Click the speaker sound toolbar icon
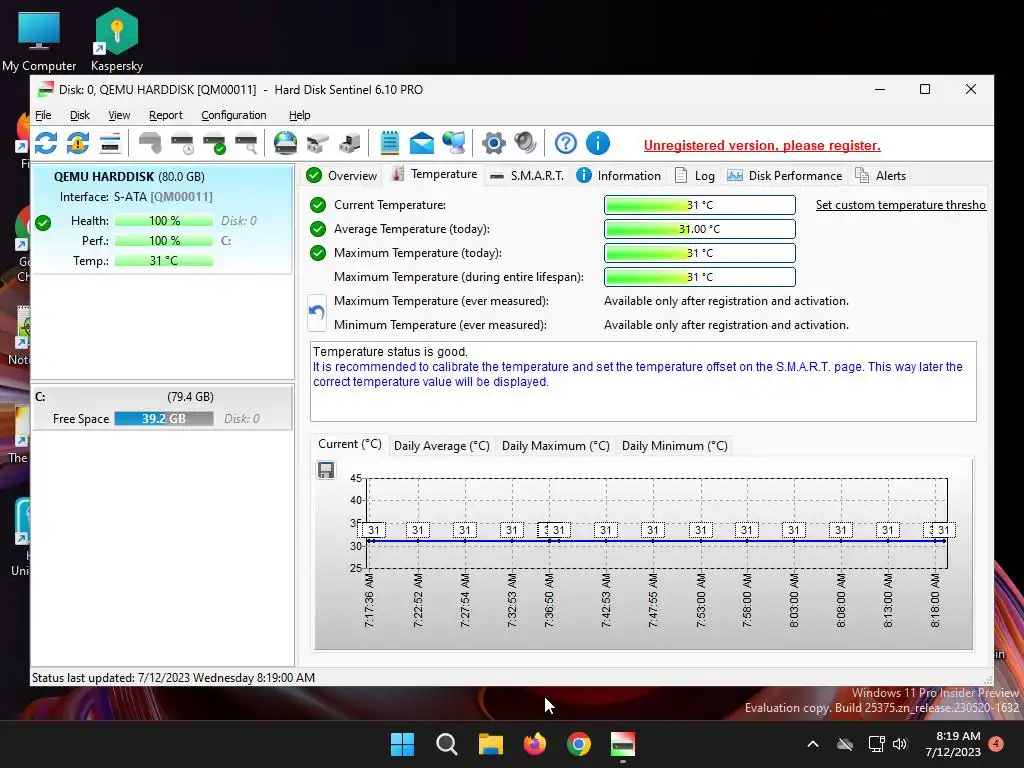 coord(525,143)
